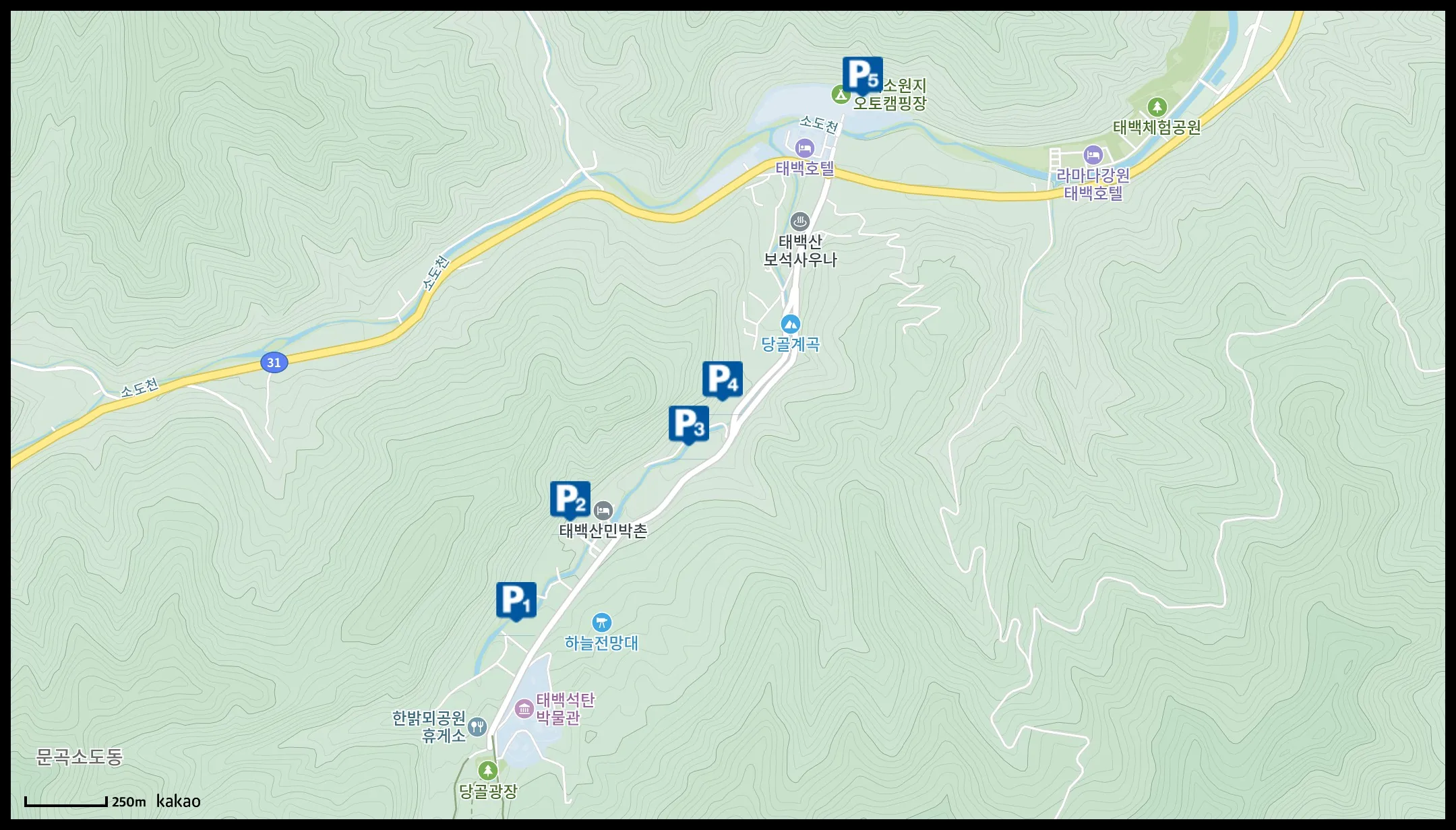Click the kakao logo link
Image resolution: width=1456 pixels, height=830 pixels.
click(179, 801)
